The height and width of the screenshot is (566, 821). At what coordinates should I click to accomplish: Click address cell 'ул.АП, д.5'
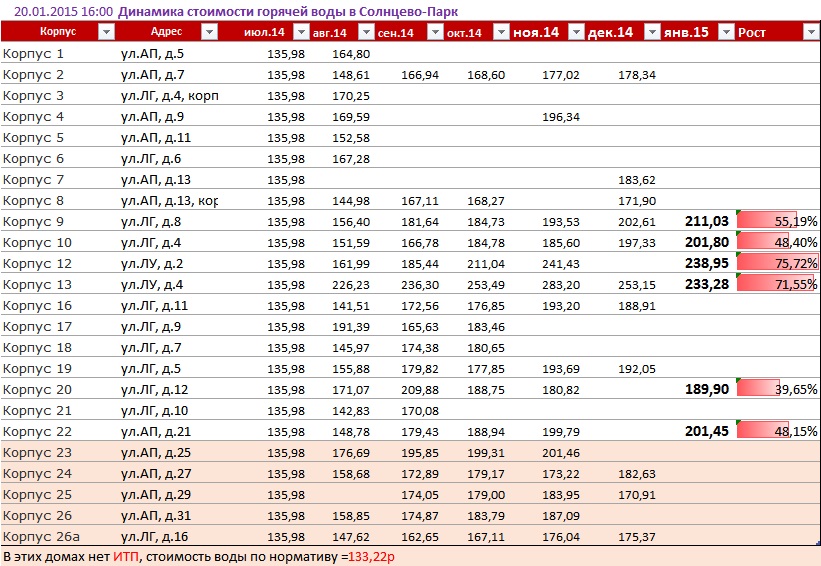tap(152, 53)
